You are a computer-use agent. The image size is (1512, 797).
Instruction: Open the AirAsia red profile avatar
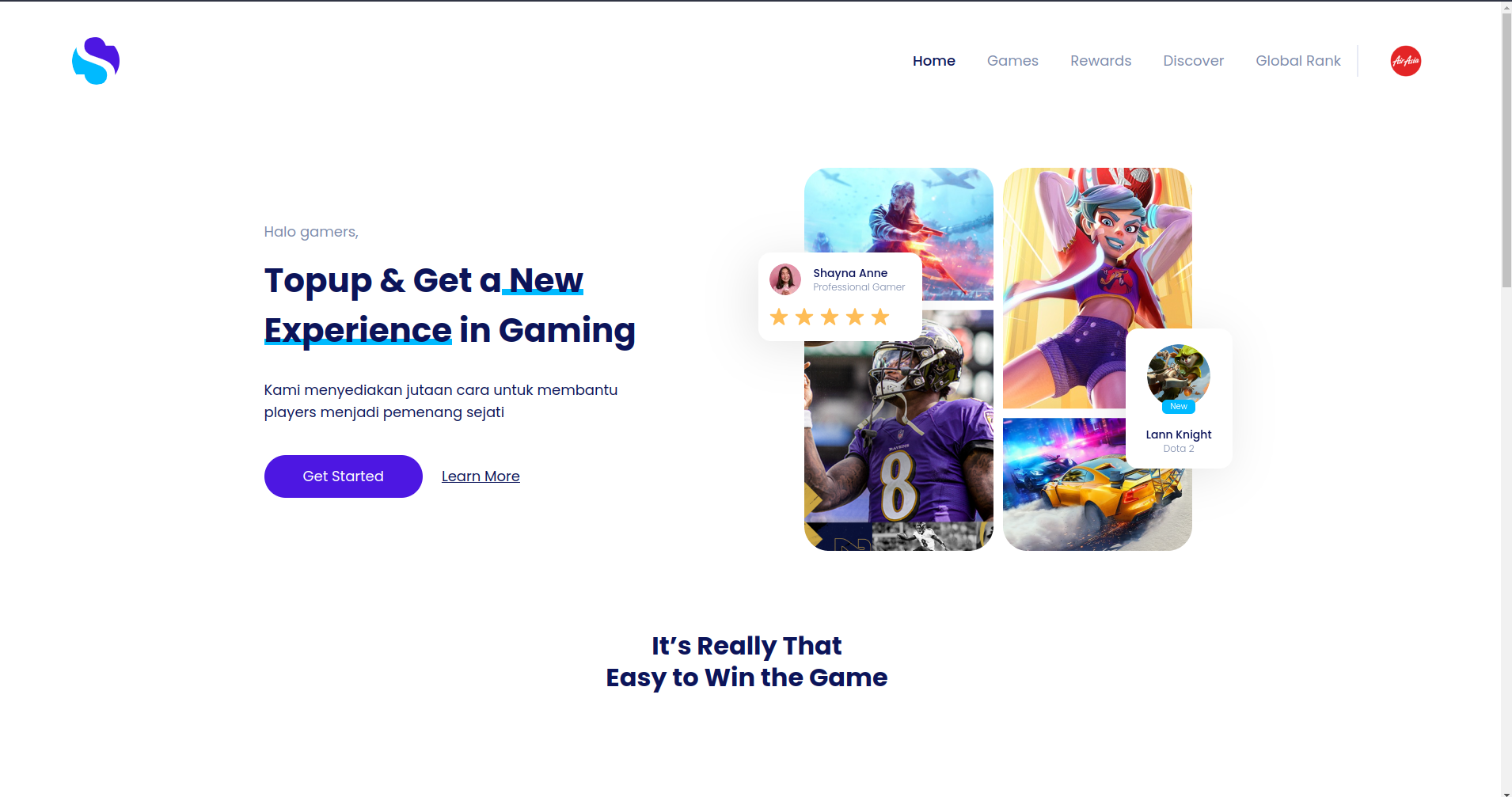pyautogui.click(x=1405, y=61)
